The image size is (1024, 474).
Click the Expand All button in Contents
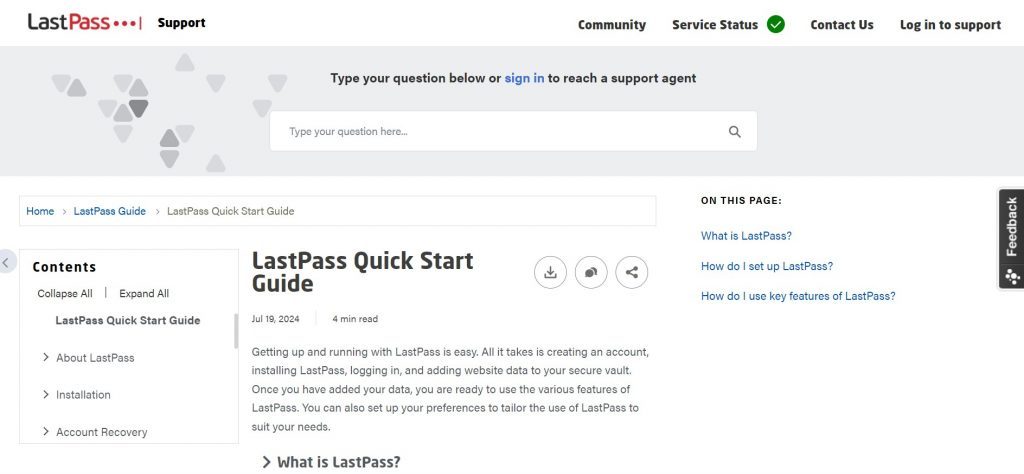coord(144,294)
